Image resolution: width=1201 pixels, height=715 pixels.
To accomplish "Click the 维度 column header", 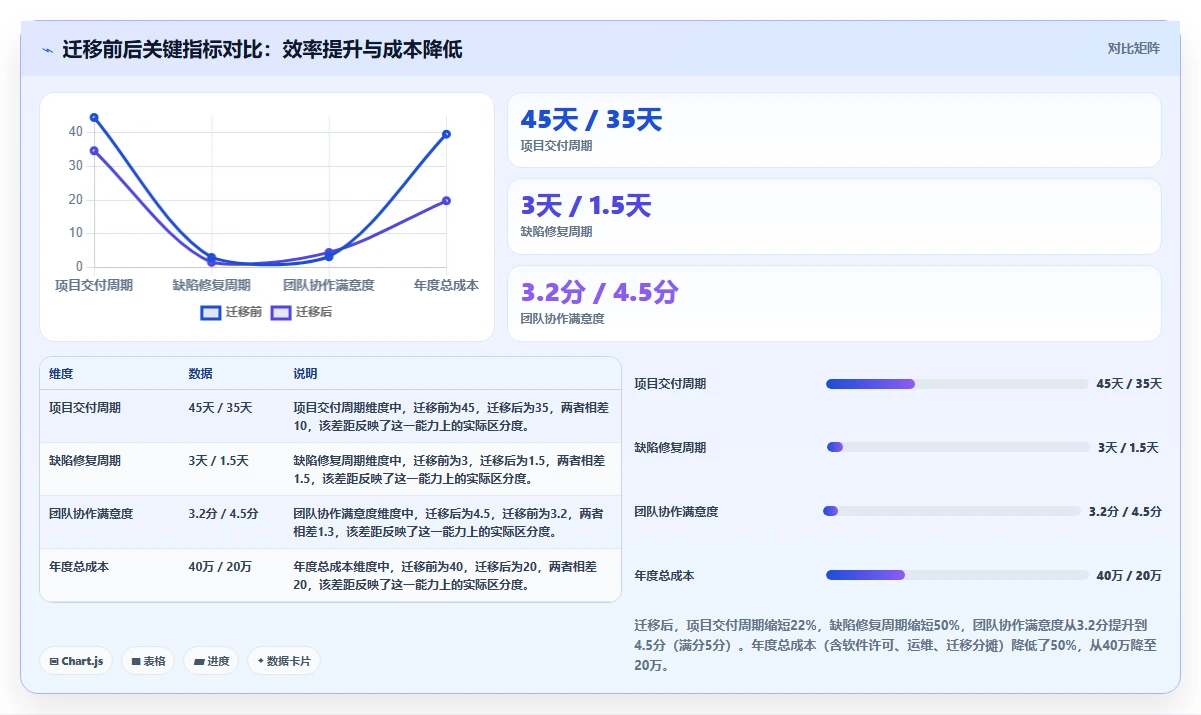I will coord(61,374).
